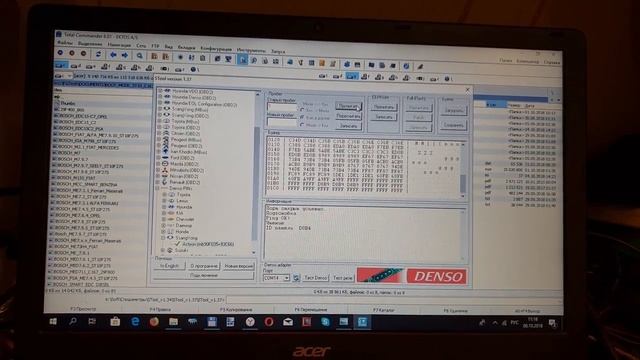Image resolution: width=640 pixels, height=360 pixels.
Task: Open the FTP menu
Action: (x=155, y=46)
